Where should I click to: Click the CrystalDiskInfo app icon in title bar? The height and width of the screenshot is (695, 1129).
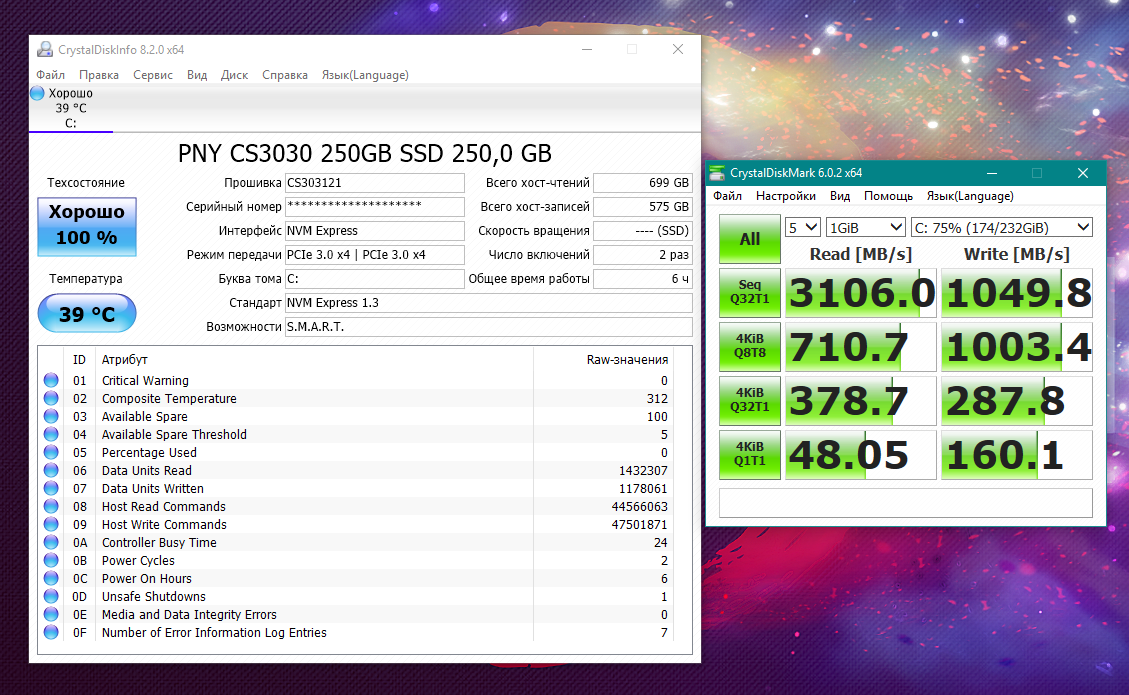click(45, 49)
